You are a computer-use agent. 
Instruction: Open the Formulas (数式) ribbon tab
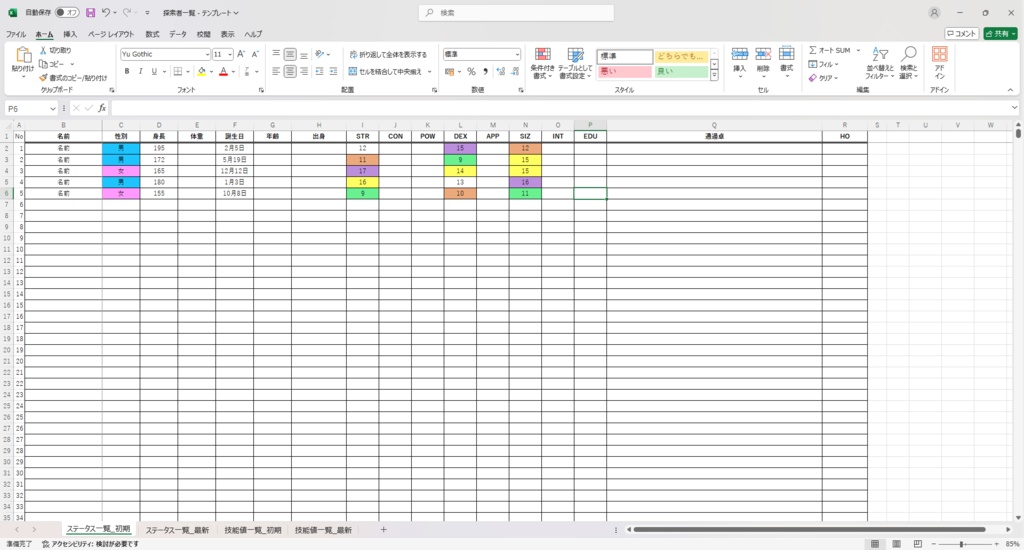tap(152, 34)
